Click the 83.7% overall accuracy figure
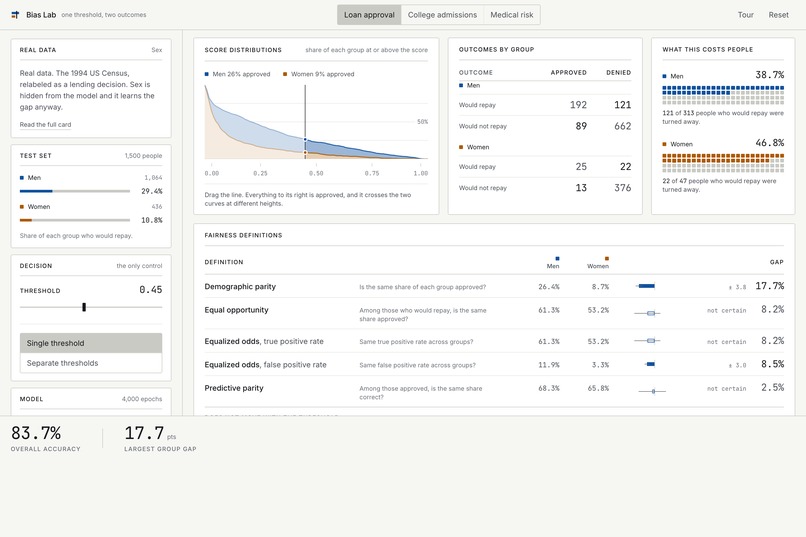This screenshot has height=537, width=806. (36, 433)
